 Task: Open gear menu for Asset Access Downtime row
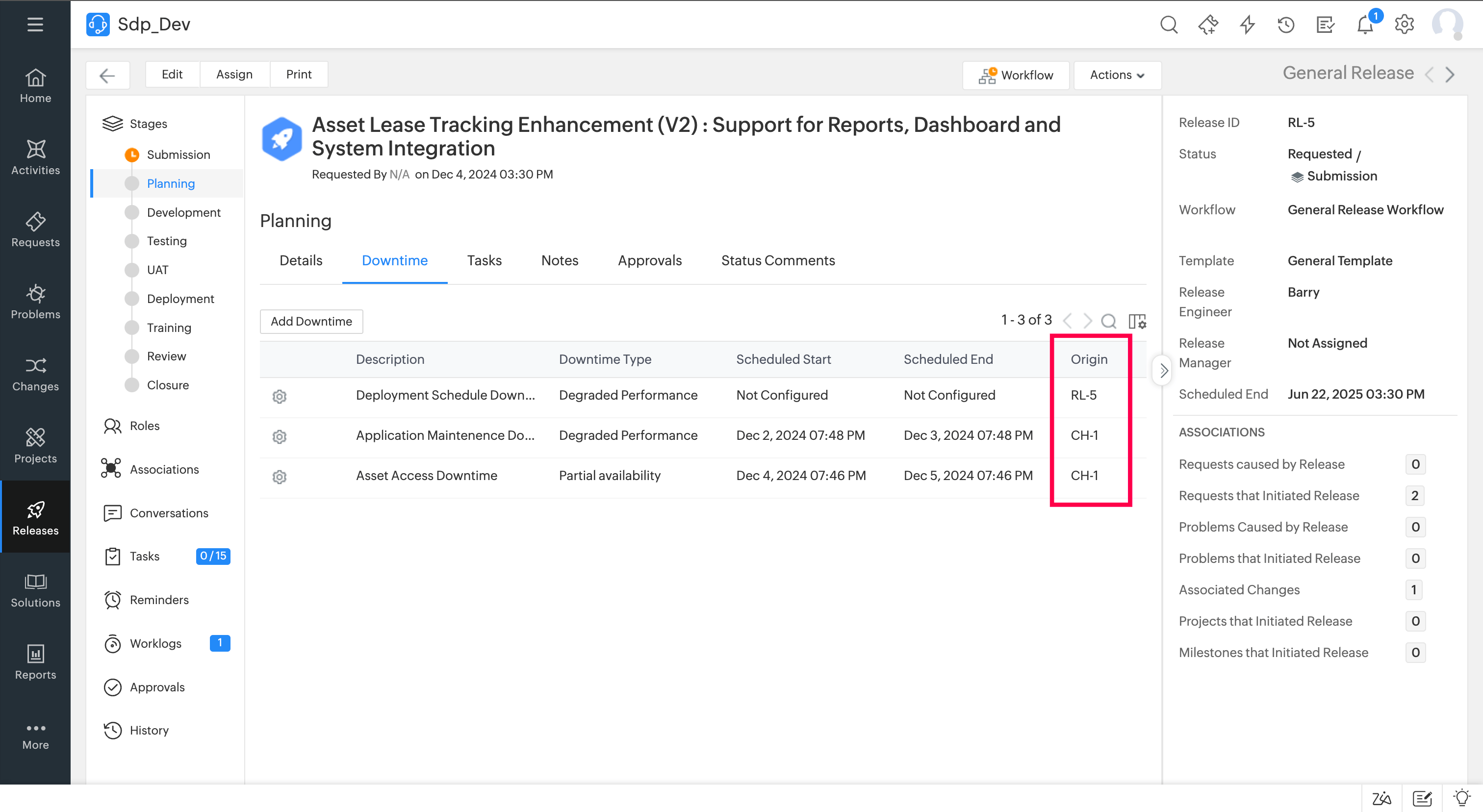[279, 476]
